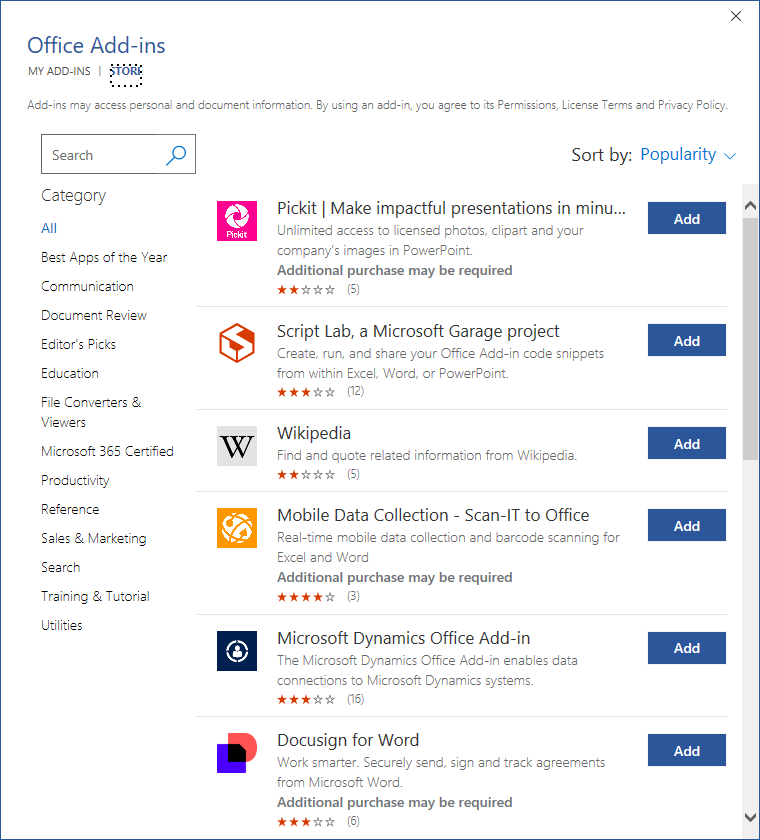
Task: Open Mobile Data Collection - Scan-IT to Office title
Action: coord(433,515)
